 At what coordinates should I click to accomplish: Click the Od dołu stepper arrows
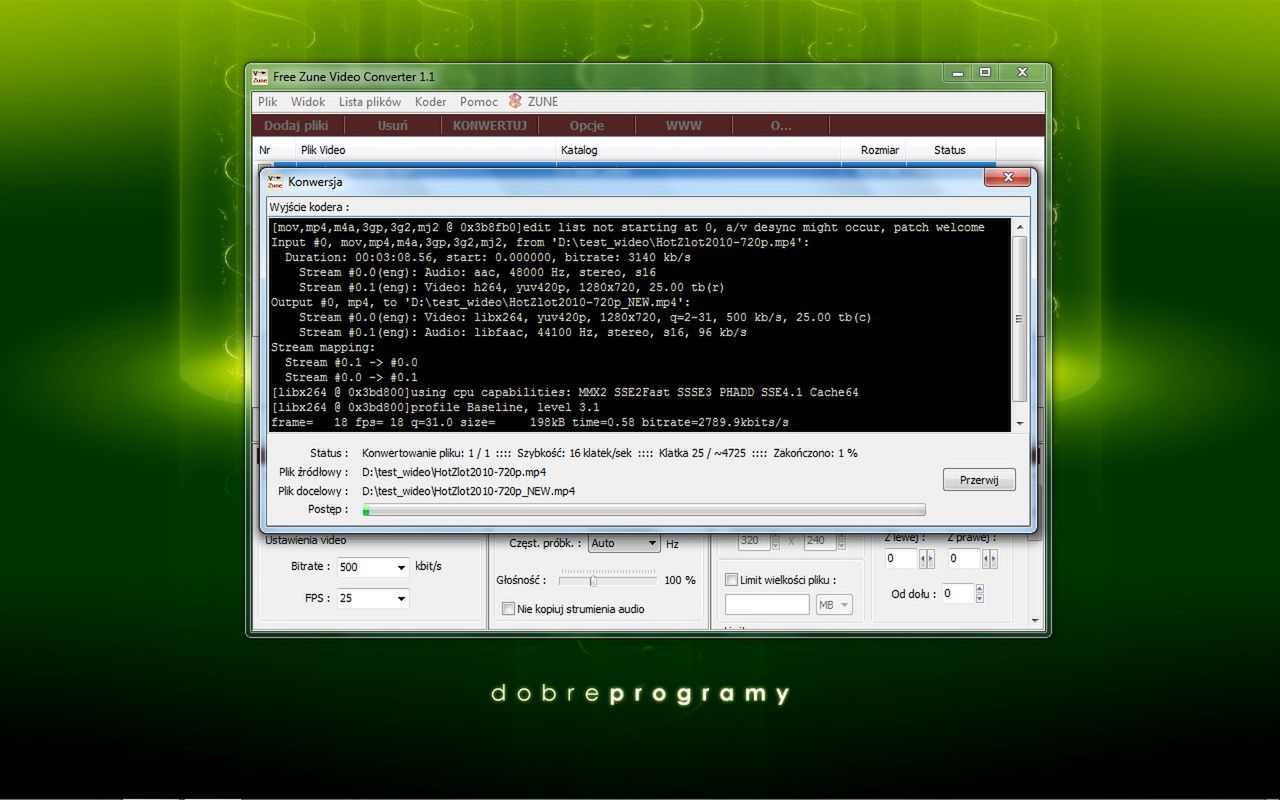pyautogui.click(x=979, y=593)
